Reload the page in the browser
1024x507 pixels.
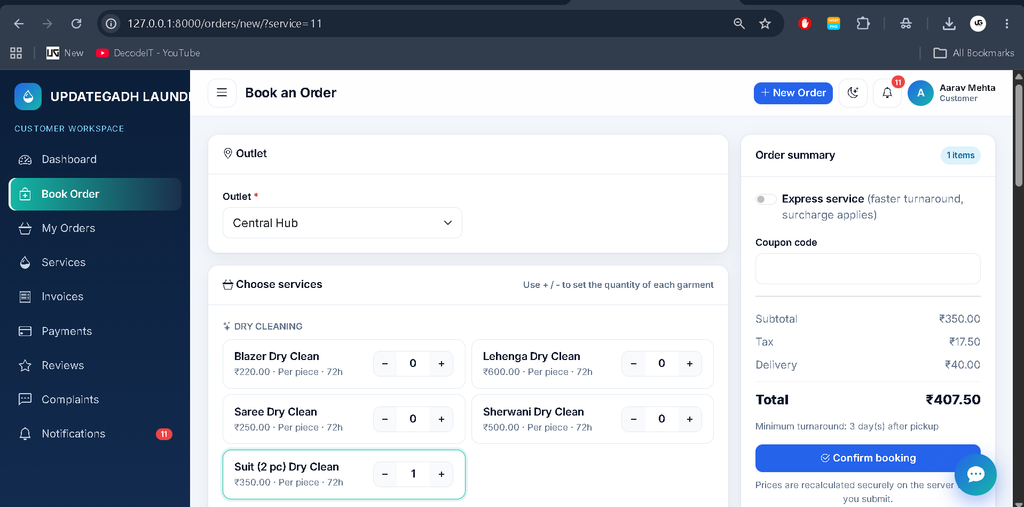tap(76, 24)
